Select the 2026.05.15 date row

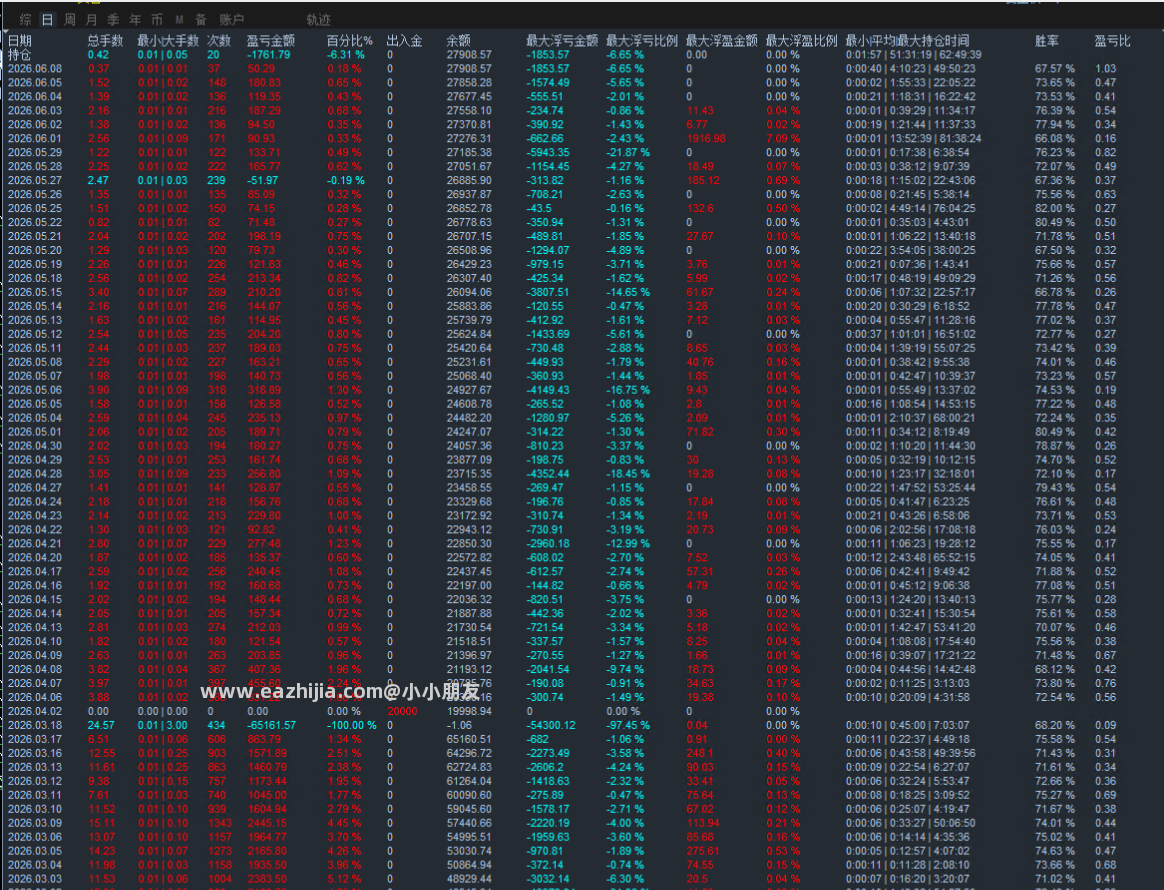[35, 292]
